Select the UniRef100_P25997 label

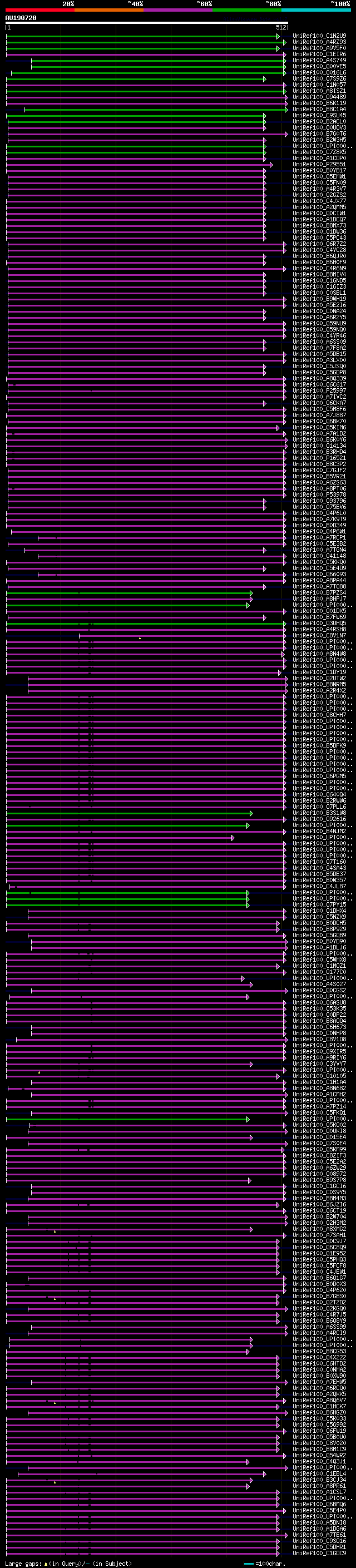(x=319, y=391)
